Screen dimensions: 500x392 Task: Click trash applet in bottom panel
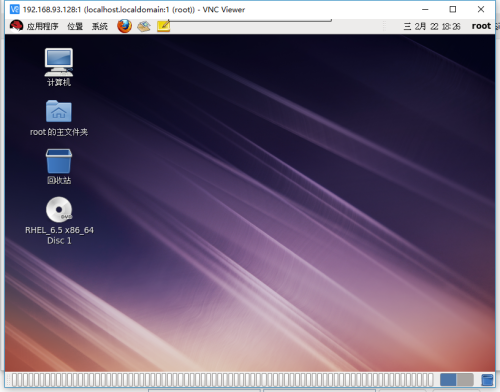point(487,380)
